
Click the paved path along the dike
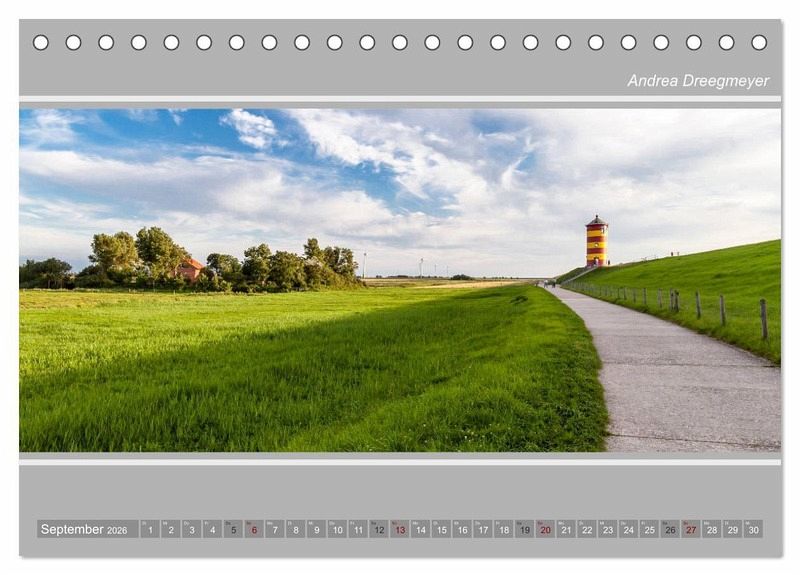[670, 380]
